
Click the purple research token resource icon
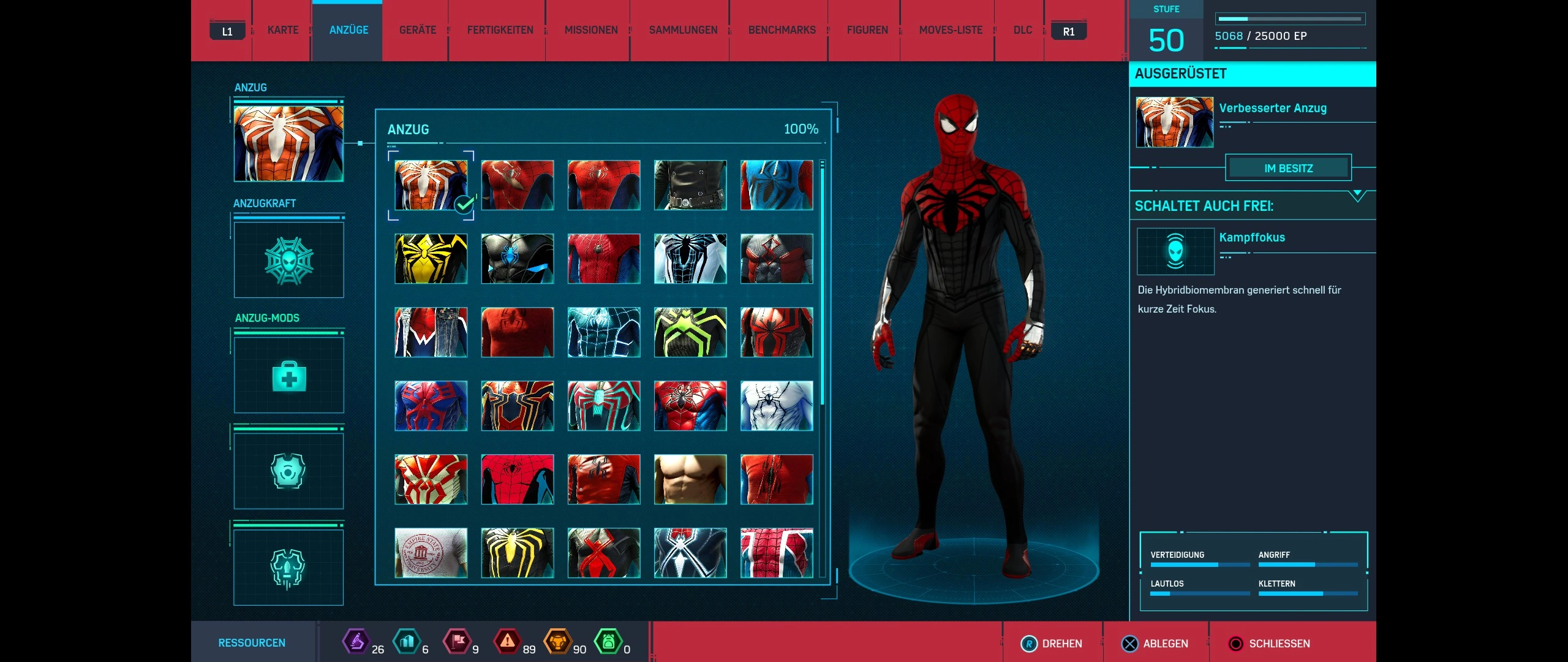pyautogui.click(x=356, y=642)
